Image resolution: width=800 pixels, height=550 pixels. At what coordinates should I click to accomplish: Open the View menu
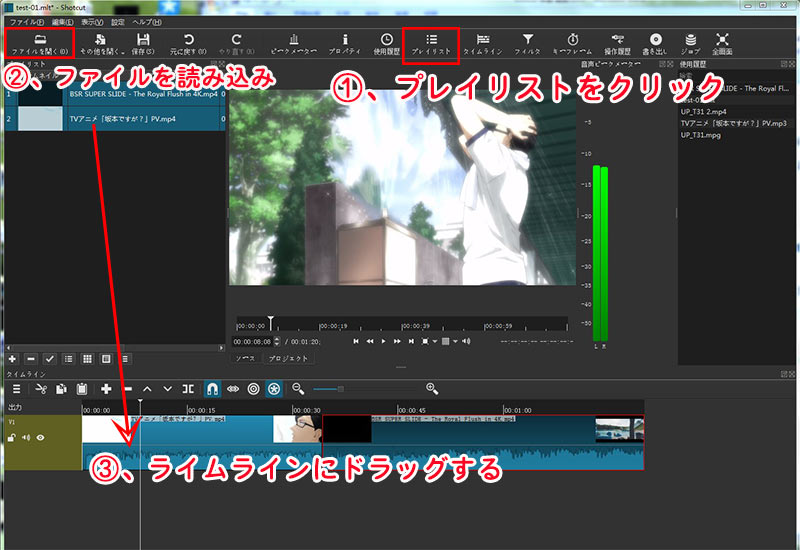click(x=92, y=22)
